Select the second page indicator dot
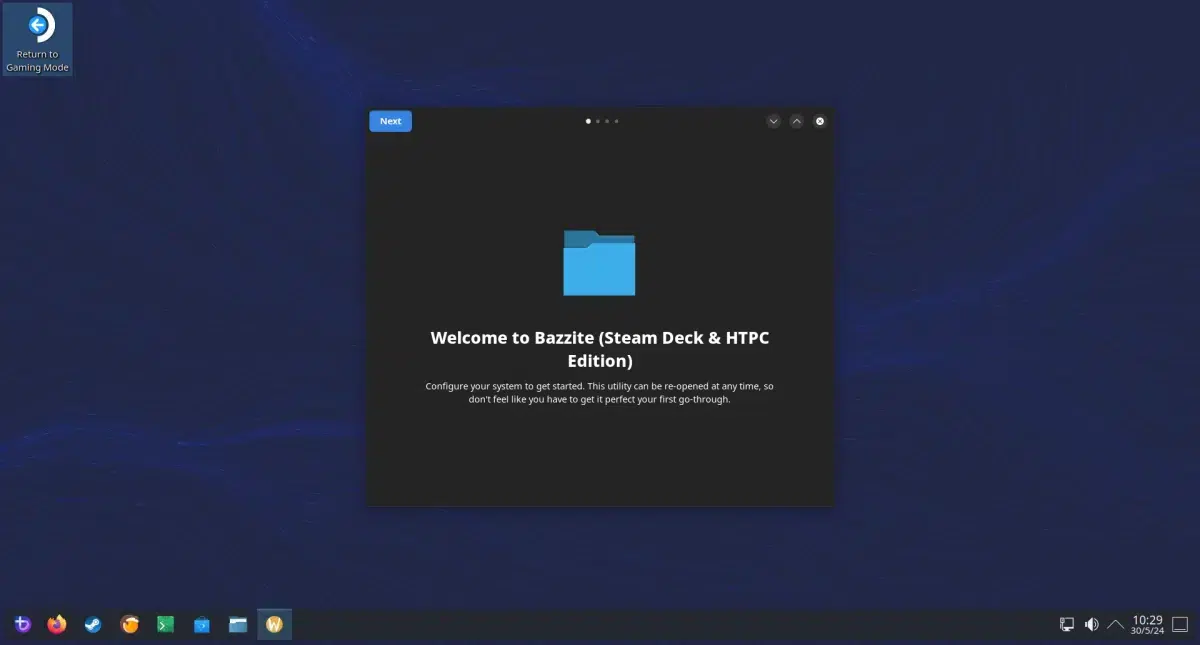The image size is (1200, 645). pyautogui.click(x=597, y=120)
